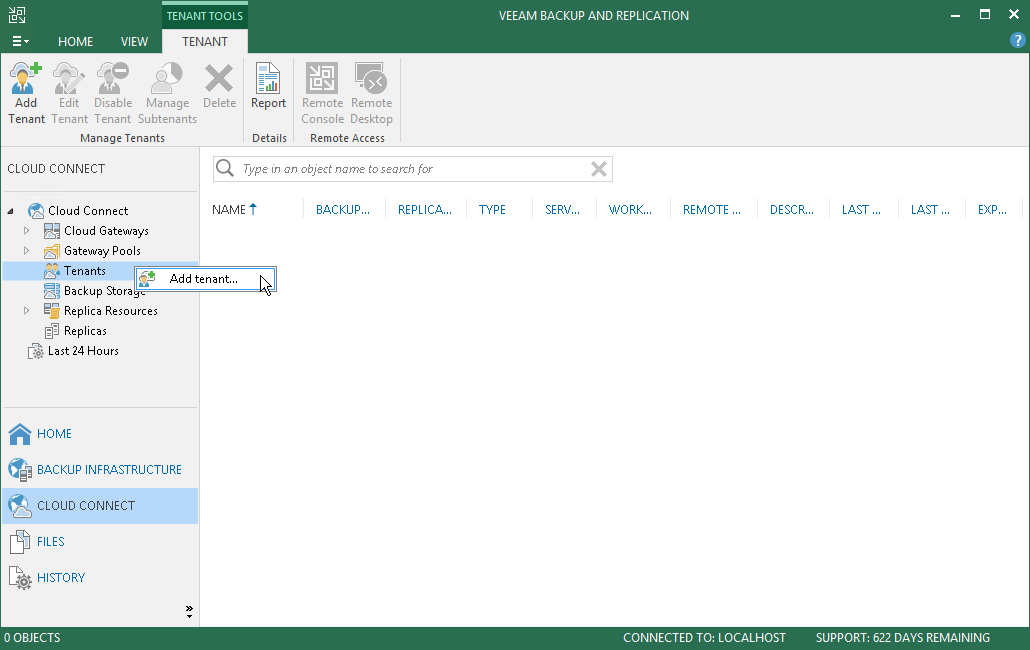Select Gateway Pools in the tree
This screenshot has height=650, width=1030.
(x=102, y=251)
